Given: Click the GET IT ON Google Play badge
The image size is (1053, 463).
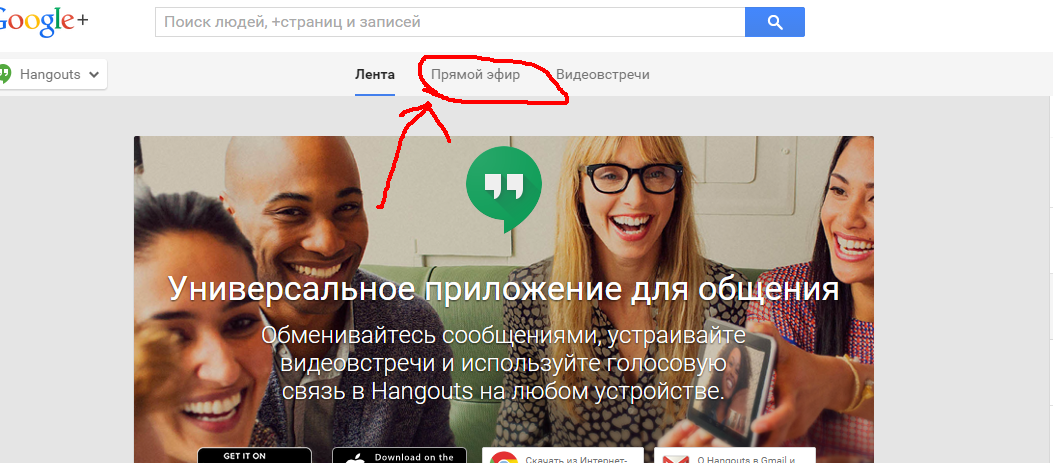Looking at the screenshot, I should (254, 456).
